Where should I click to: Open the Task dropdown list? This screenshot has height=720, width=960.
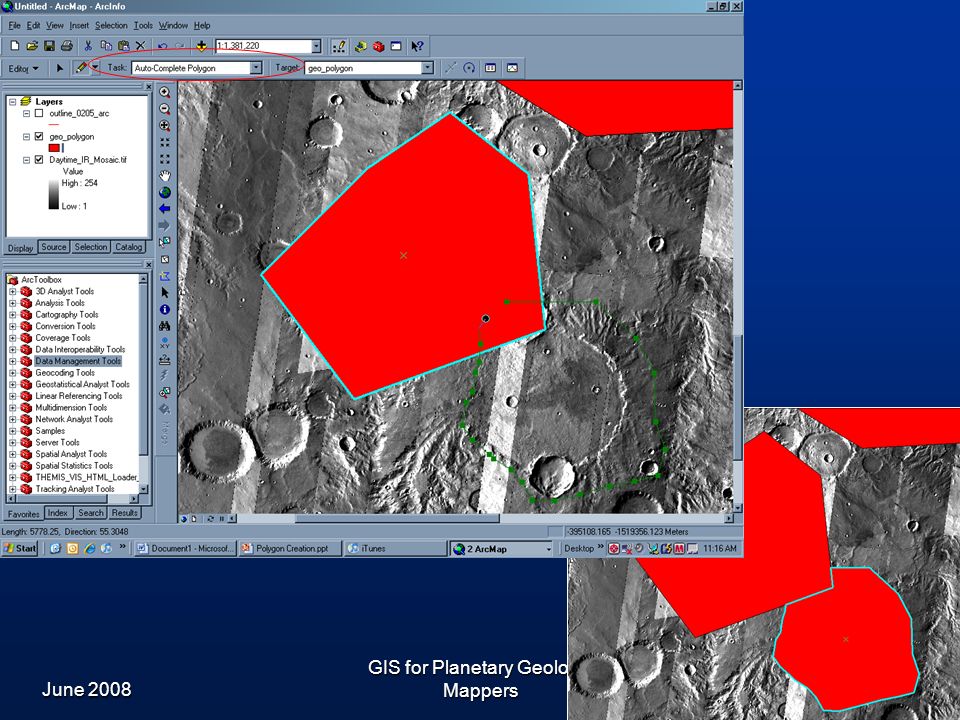click(x=256, y=68)
